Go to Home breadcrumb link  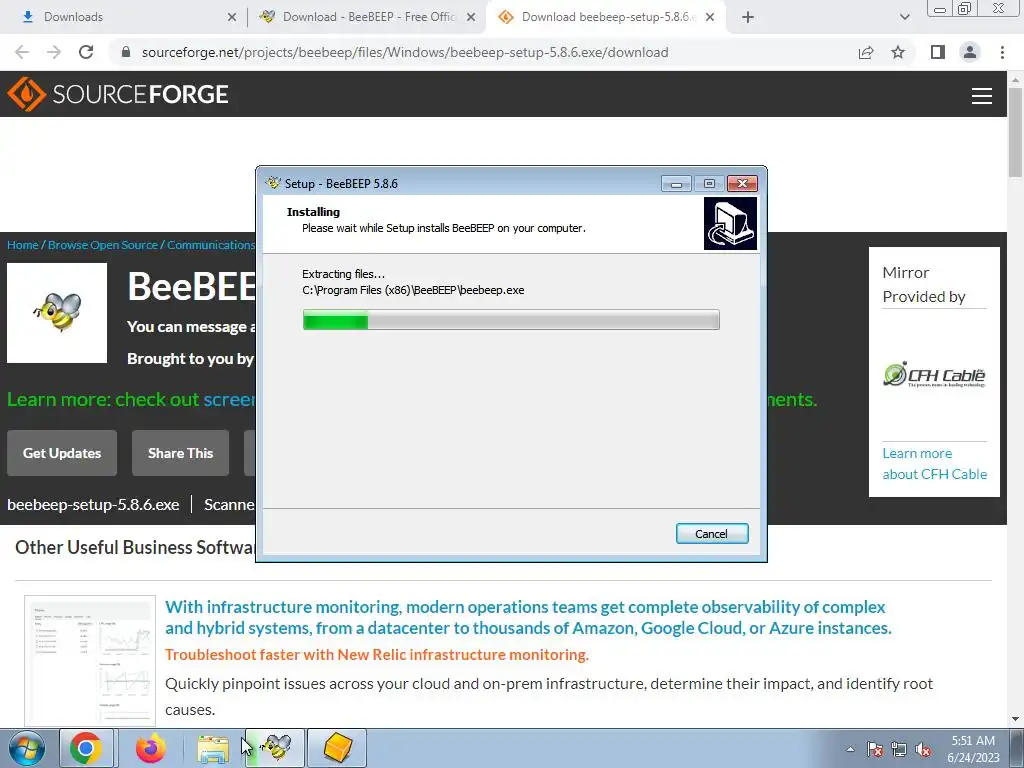(23, 245)
